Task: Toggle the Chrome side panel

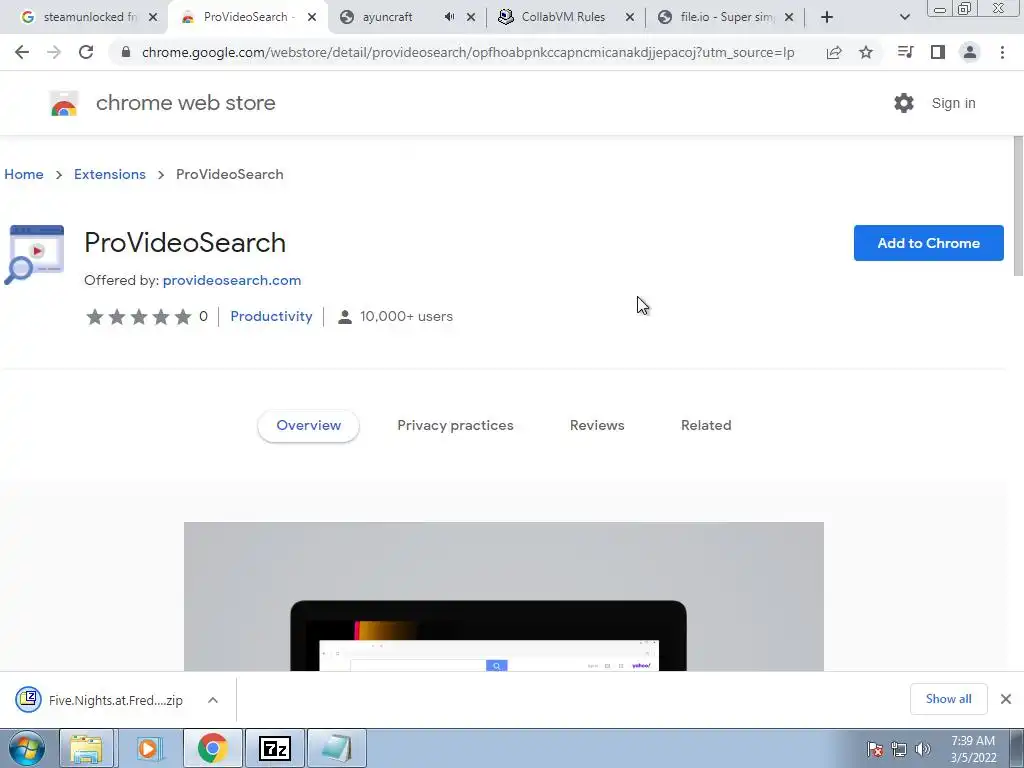Action: (938, 52)
